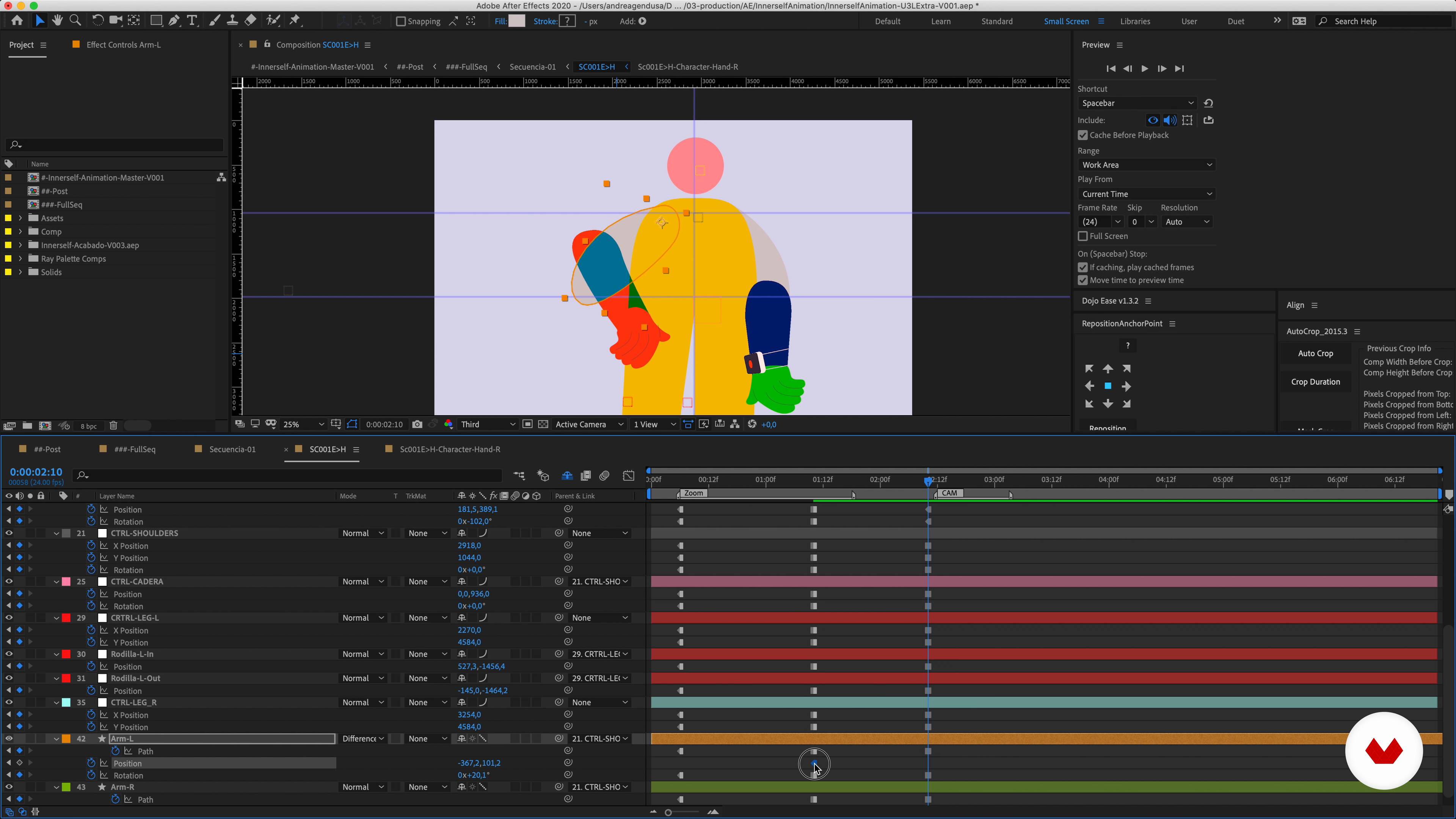Jump to last frame in Preview

click(x=1180, y=68)
